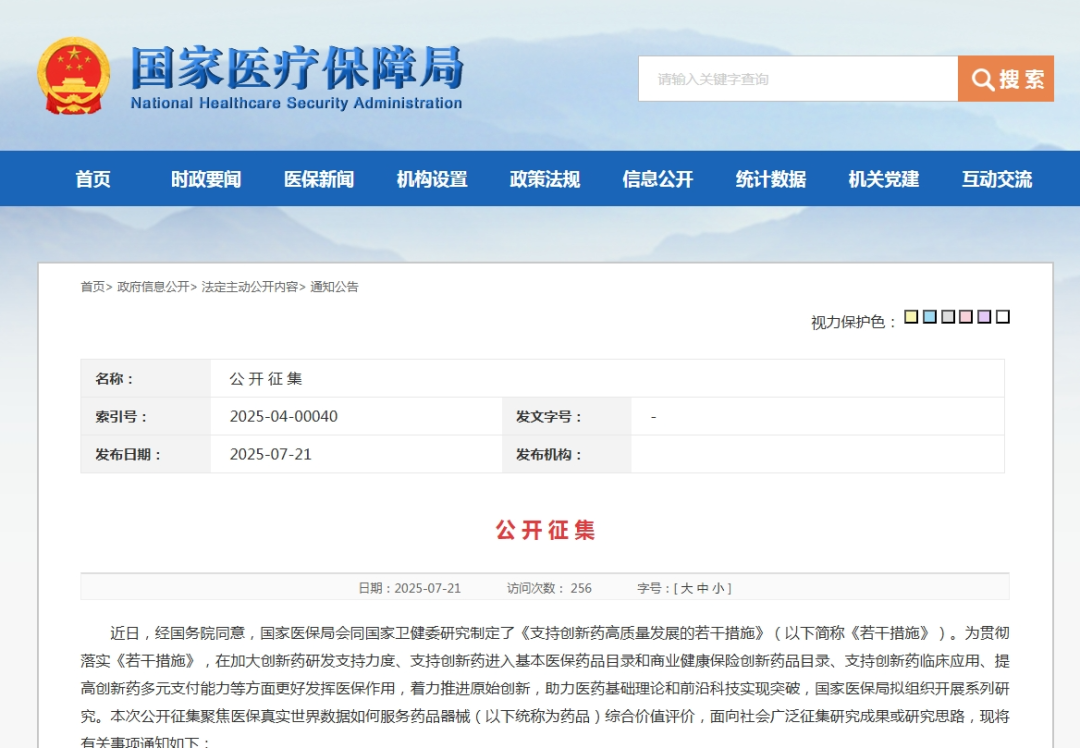Open the 互动交流 navigation menu

click(995, 178)
